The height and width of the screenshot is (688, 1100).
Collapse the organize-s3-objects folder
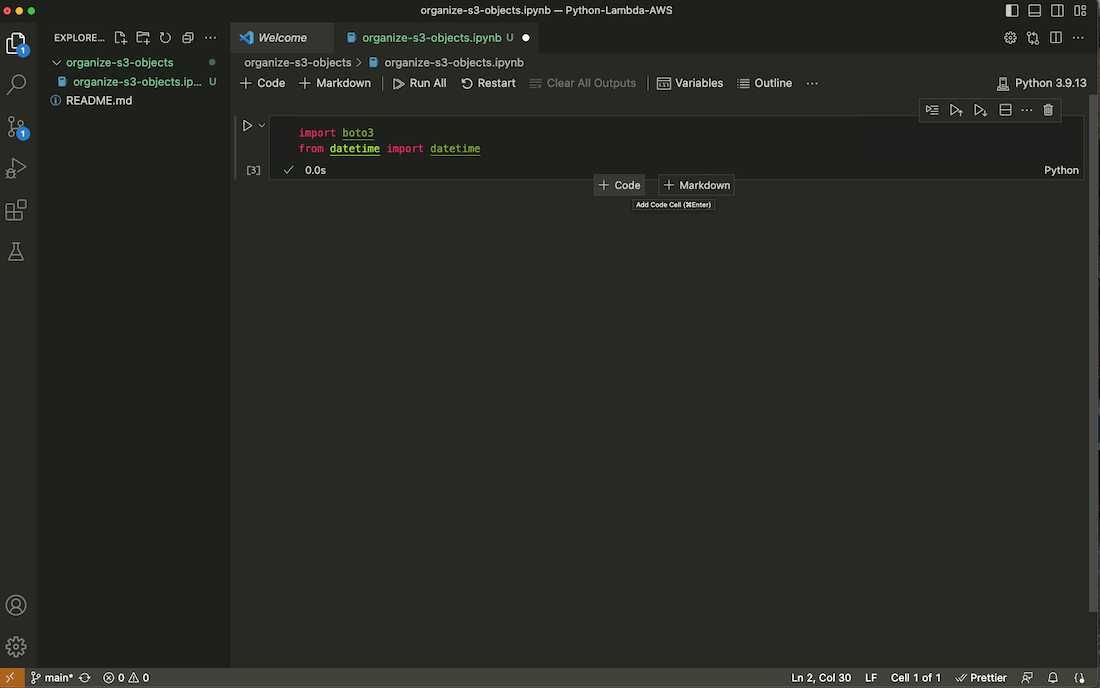pyautogui.click(x=57, y=62)
